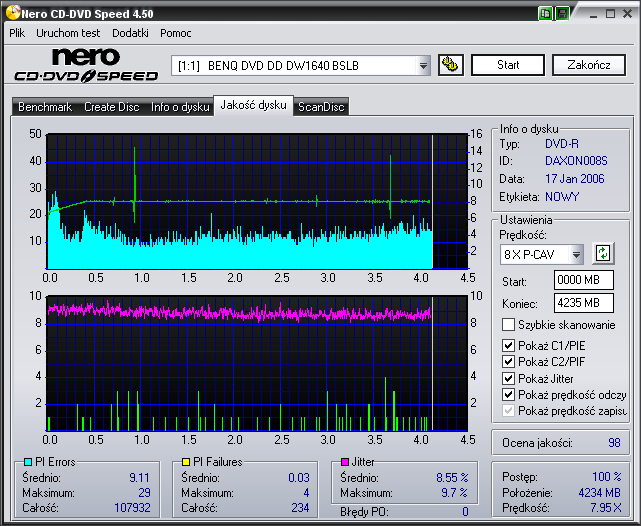Click PI Failures total 234 value
641x526 pixels.
coord(300,508)
